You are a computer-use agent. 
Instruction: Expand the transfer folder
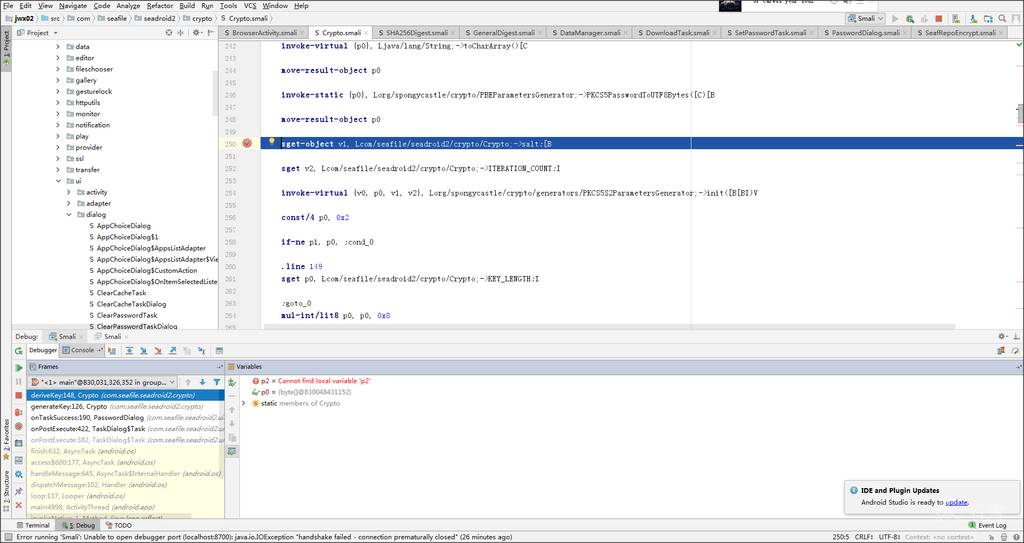pos(58,170)
